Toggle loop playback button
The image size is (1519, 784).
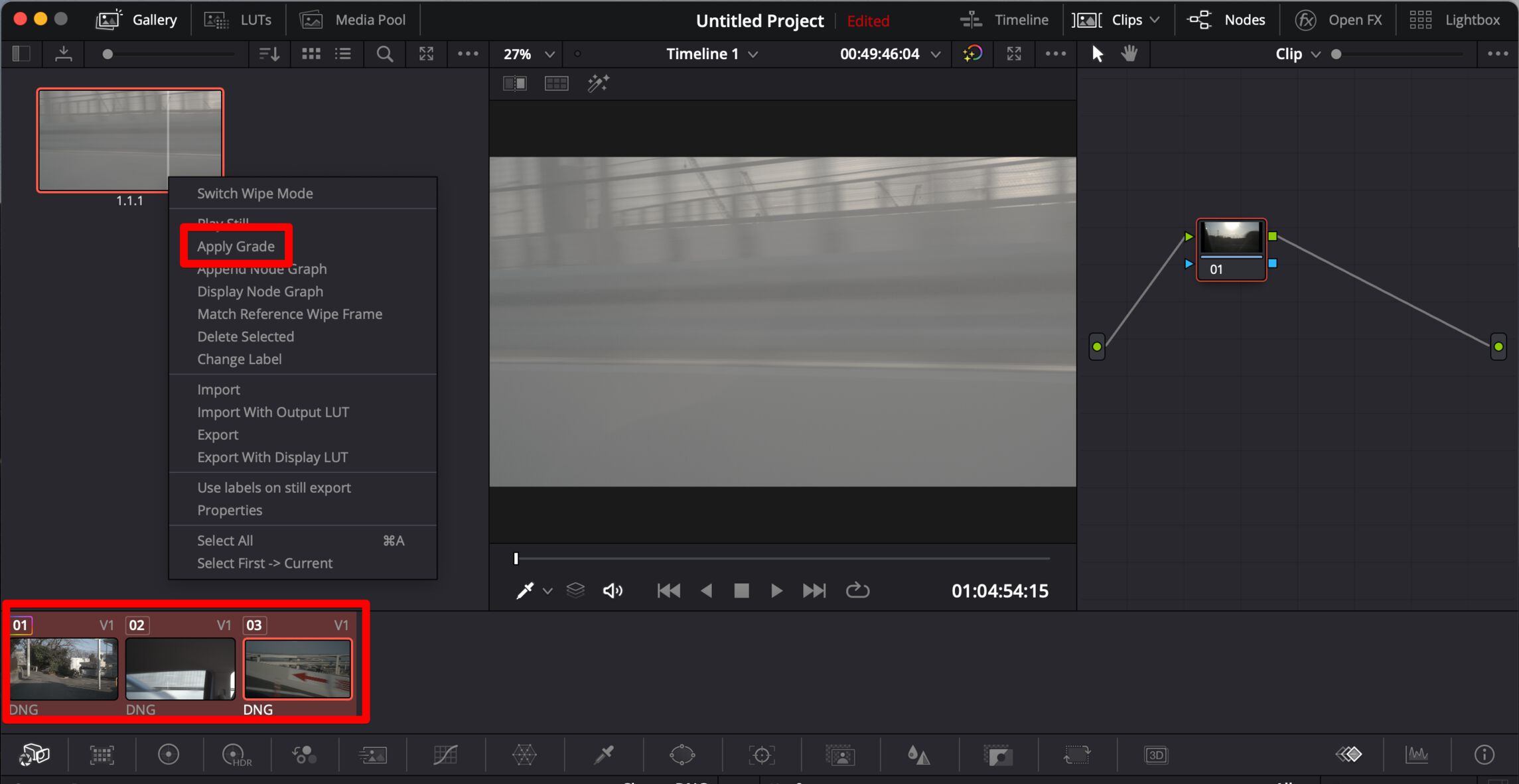click(x=857, y=590)
